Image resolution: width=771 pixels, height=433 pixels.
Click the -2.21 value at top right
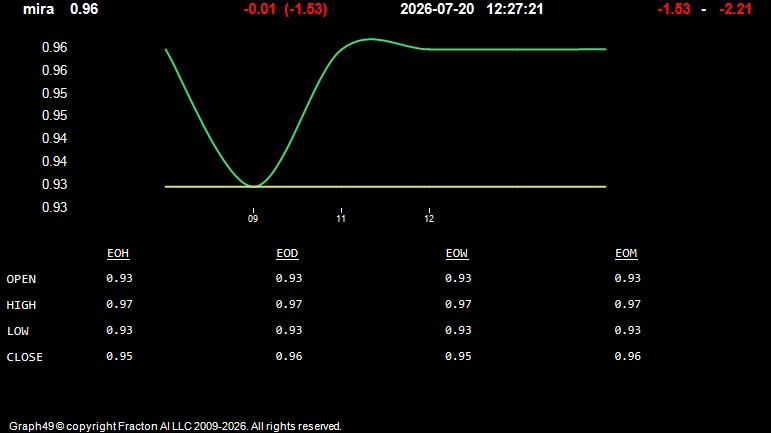[x=735, y=9]
